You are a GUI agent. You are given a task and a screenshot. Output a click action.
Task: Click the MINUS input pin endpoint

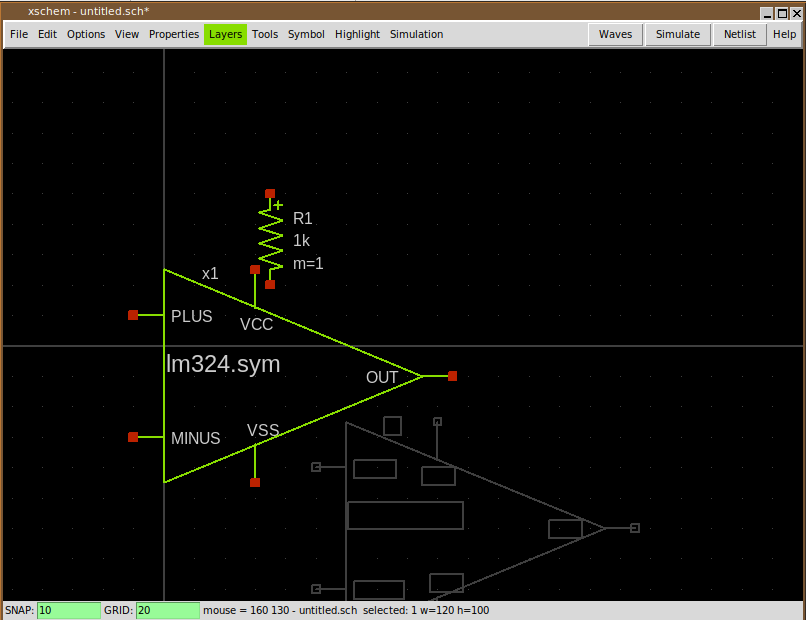click(133, 437)
